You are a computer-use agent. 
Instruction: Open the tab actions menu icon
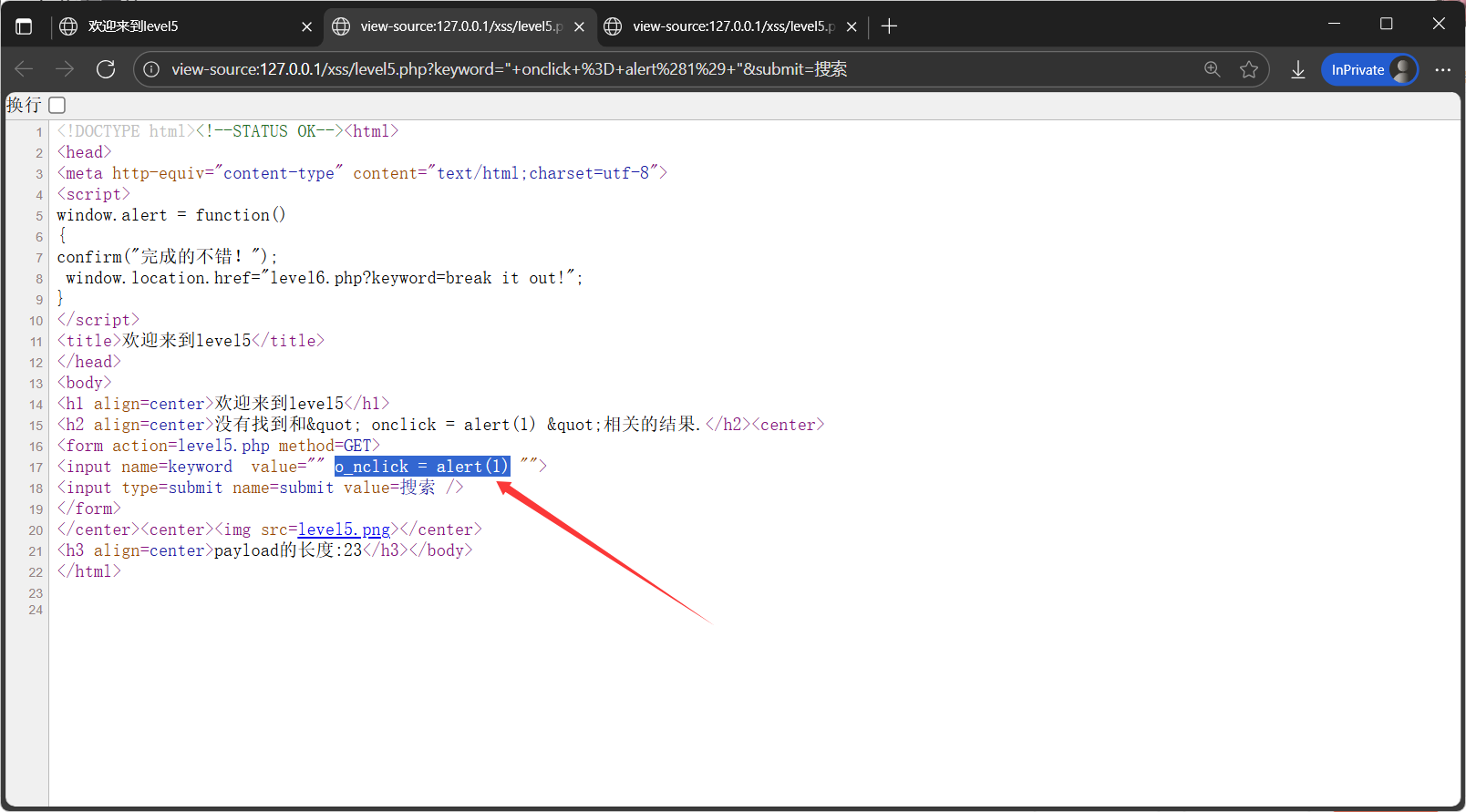[x=24, y=26]
